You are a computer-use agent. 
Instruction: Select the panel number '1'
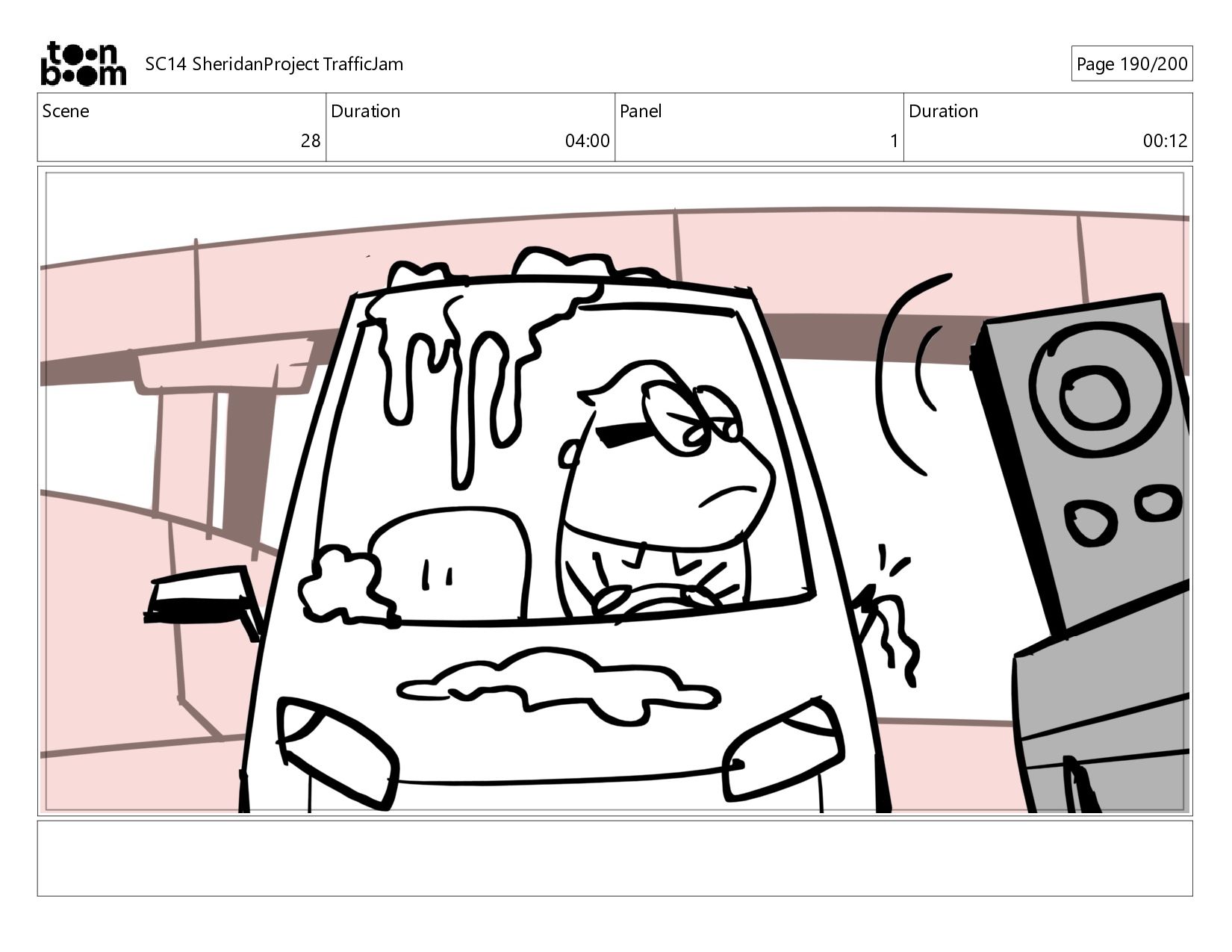point(894,141)
